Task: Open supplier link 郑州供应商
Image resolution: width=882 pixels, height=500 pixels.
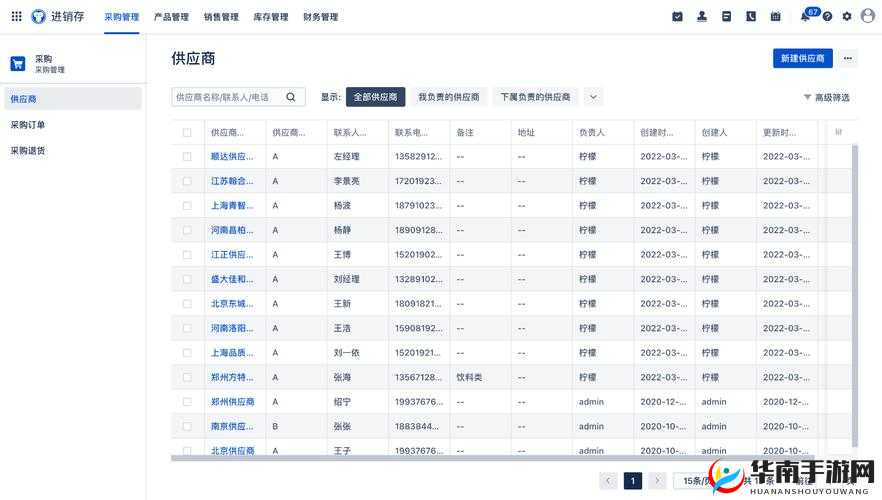Action: point(232,402)
